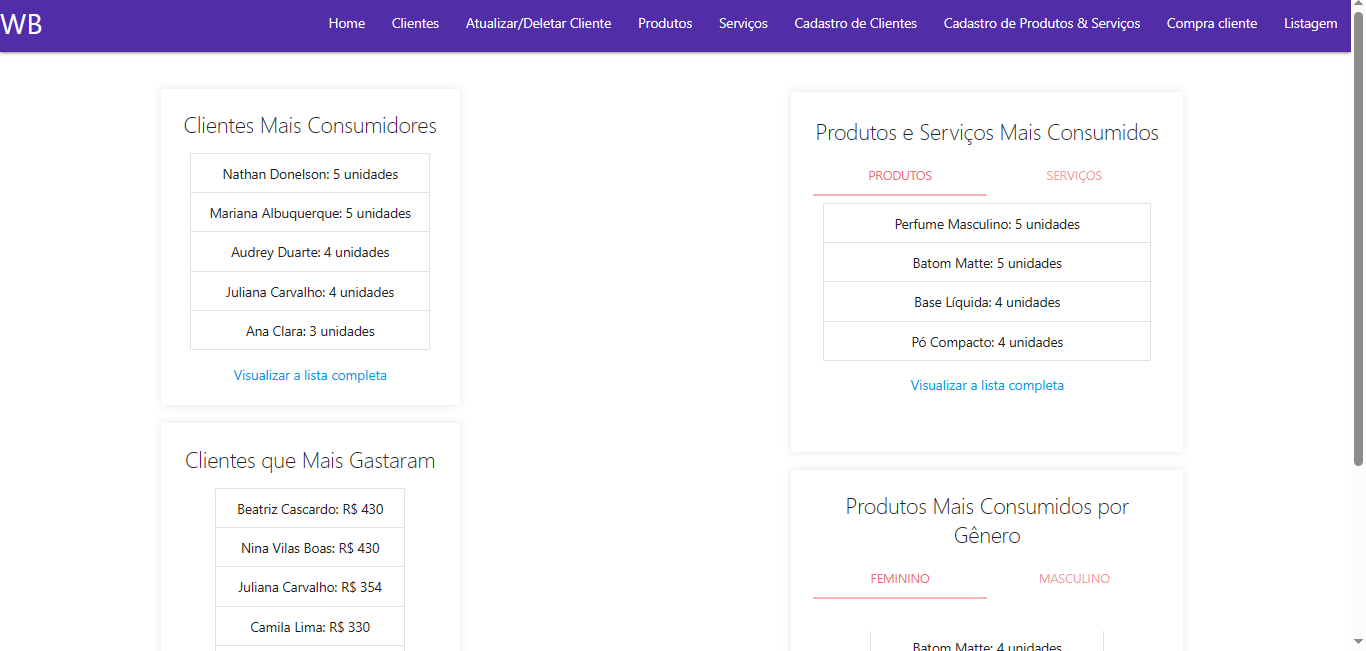Go to Cadastro de Produtos & Serviços
The width and height of the screenshot is (1366, 651).
click(1041, 24)
